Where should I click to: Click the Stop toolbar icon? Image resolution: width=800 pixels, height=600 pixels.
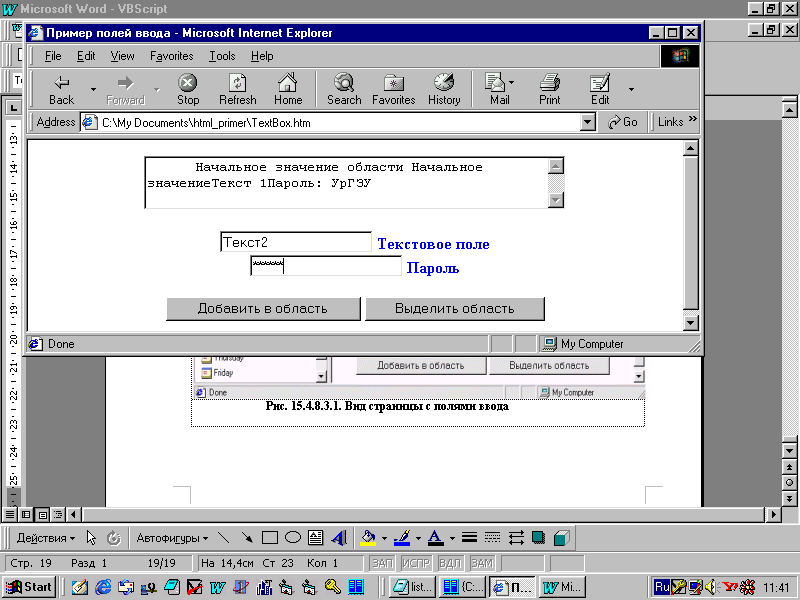coord(188,89)
